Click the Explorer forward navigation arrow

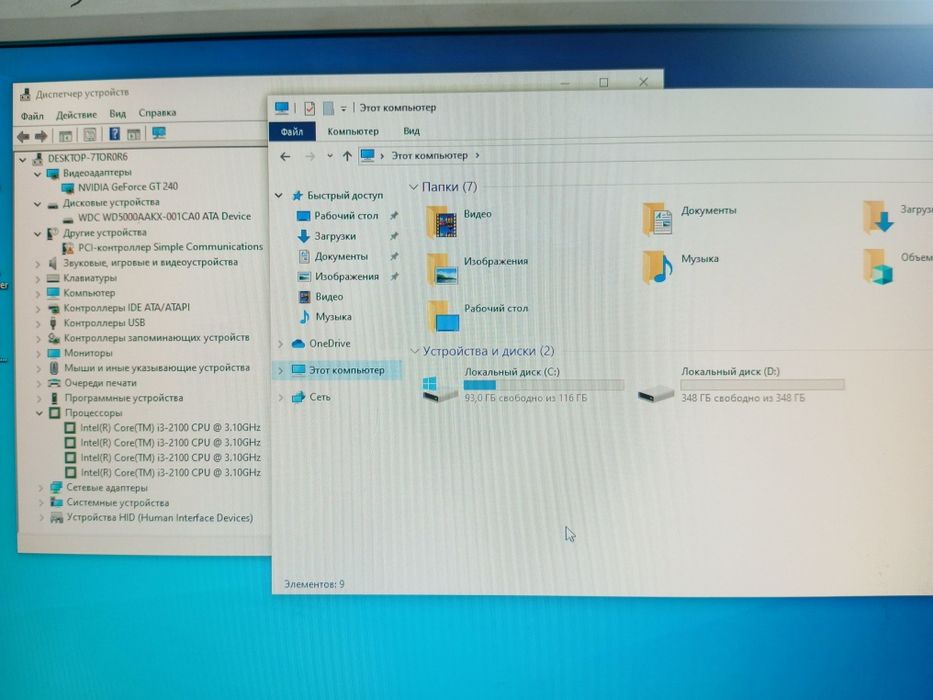[x=310, y=157]
